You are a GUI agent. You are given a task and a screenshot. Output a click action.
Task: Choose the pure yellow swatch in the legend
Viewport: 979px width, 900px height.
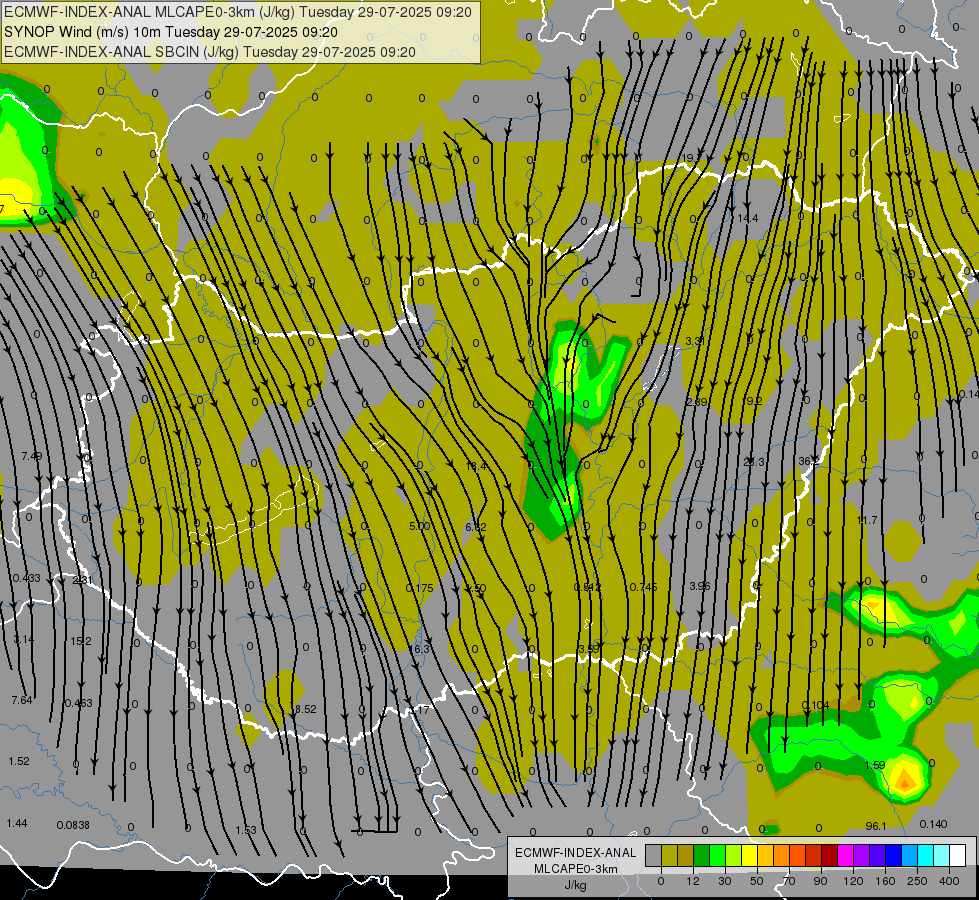[x=750, y=856]
